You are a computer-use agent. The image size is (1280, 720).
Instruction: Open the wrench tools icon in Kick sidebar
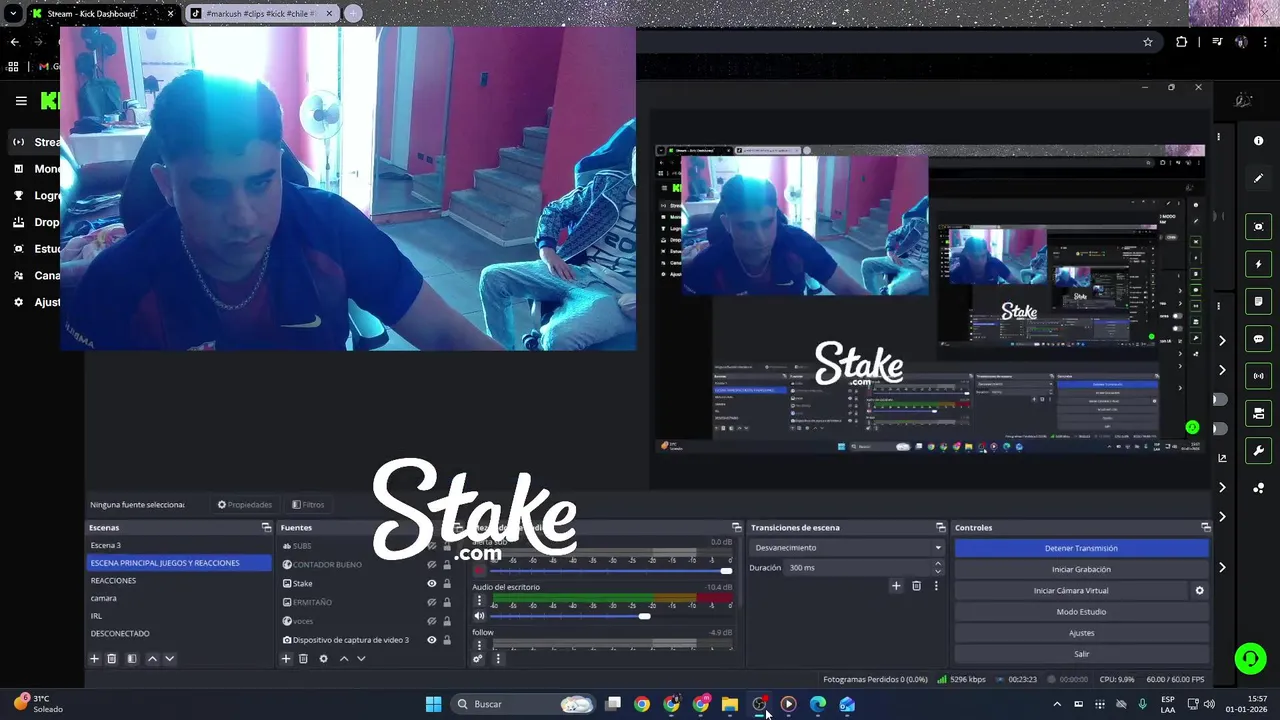click(1258, 450)
